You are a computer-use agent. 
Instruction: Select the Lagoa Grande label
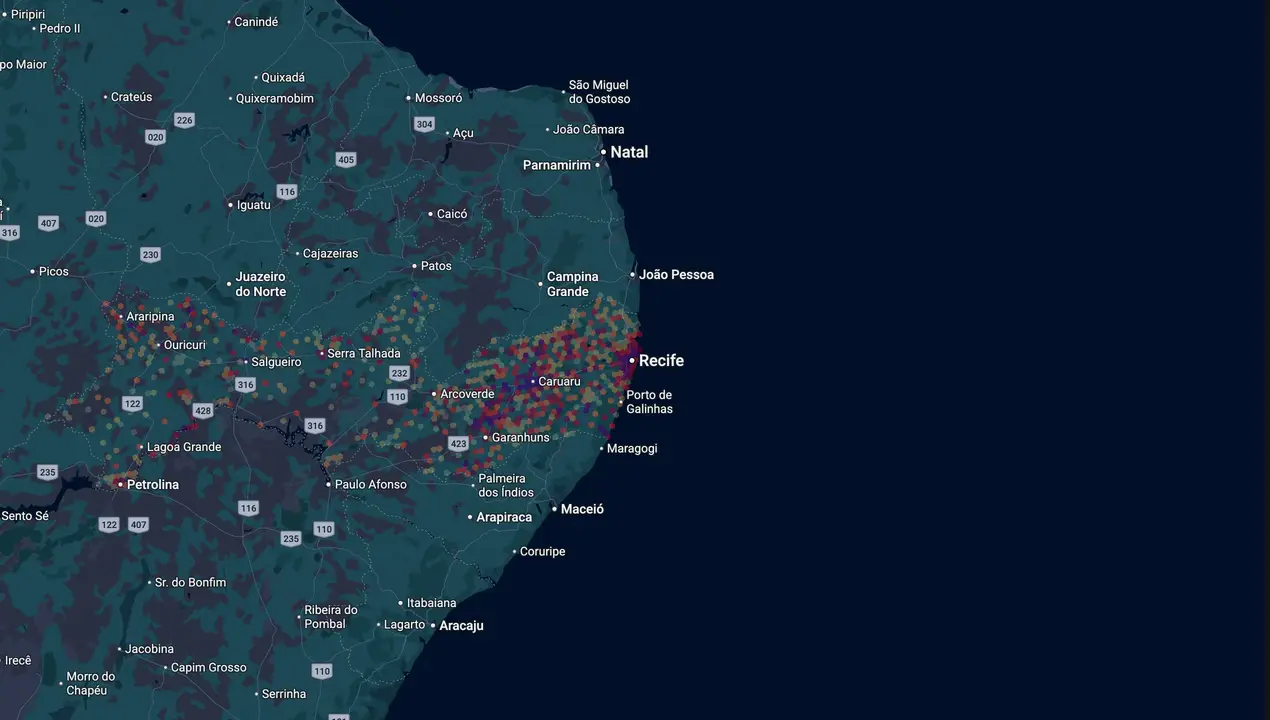pyautogui.click(x=184, y=447)
